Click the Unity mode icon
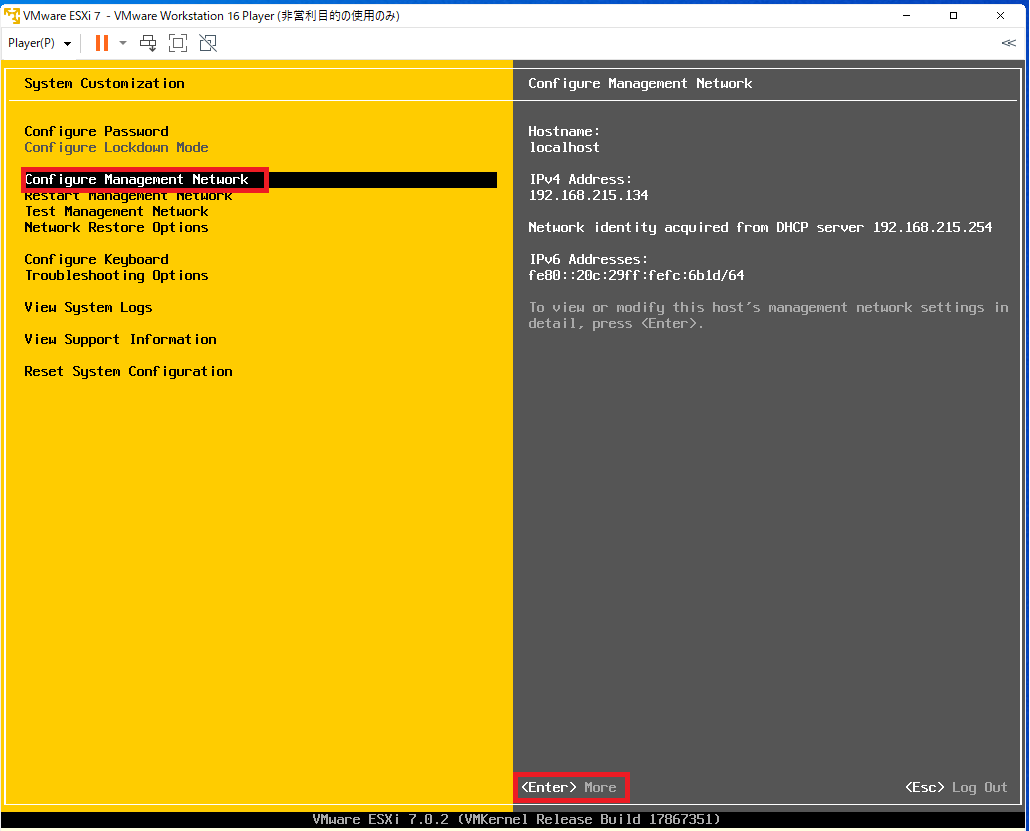 208,43
